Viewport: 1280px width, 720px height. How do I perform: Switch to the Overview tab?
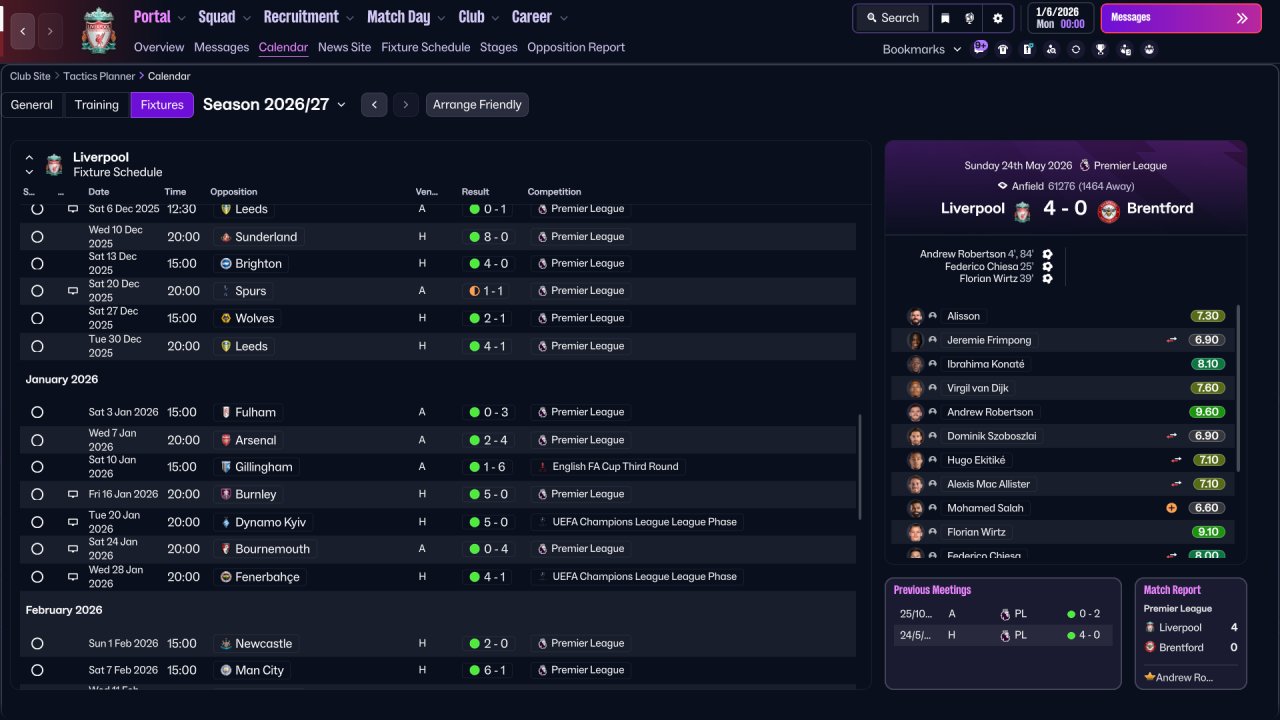159,47
